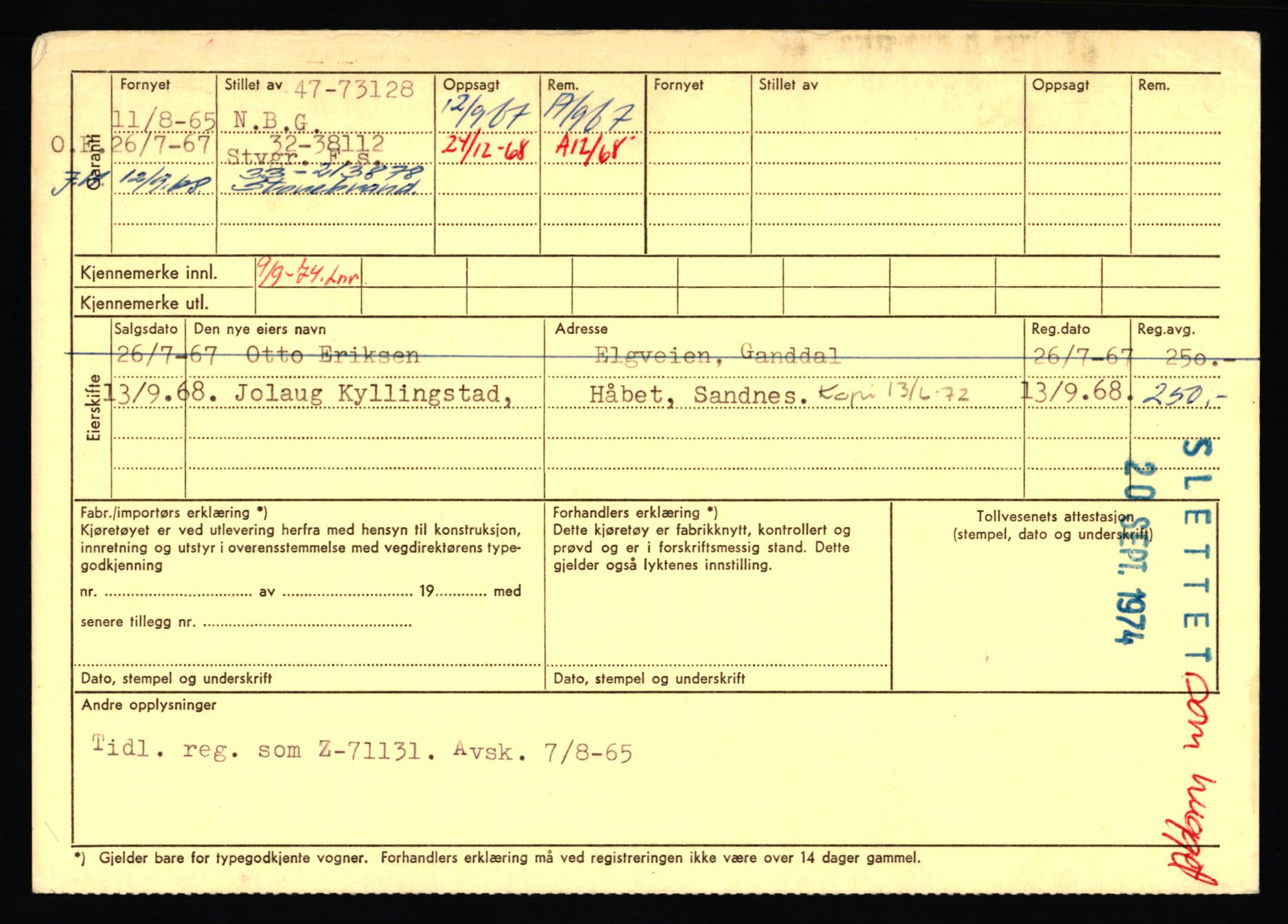This screenshot has height=924, width=1288.
Task: Select handwritten Reg.avg. amount 250,-
Action: coord(1183,395)
